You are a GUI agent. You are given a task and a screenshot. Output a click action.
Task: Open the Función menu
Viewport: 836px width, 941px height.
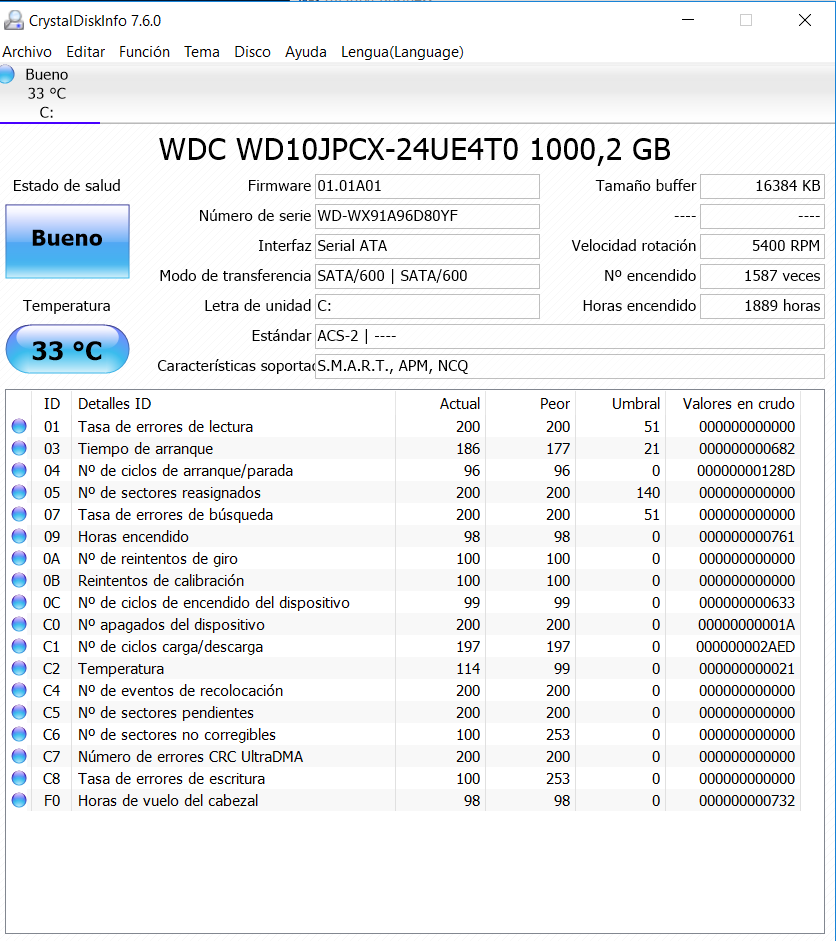pyautogui.click(x=144, y=52)
